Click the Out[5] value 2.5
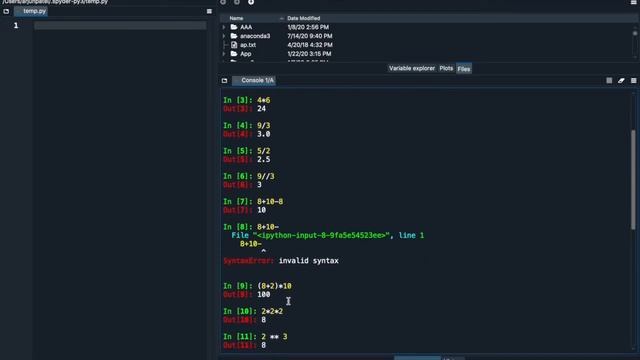 [264, 160]
